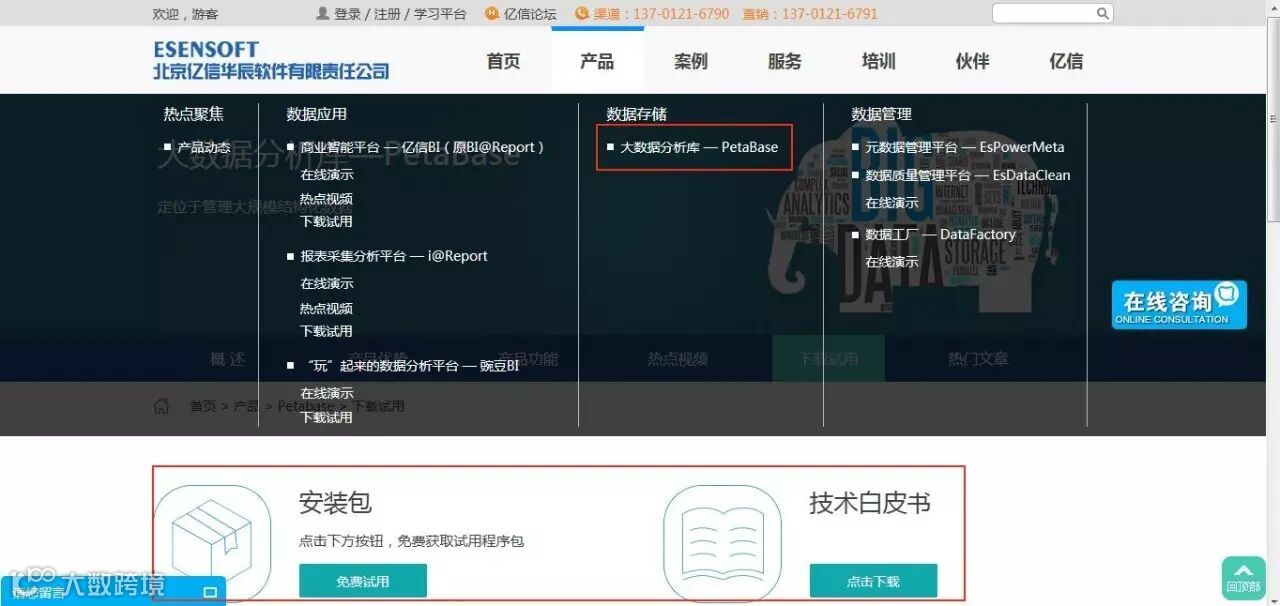Click the 学习平台 link
1280x606 pixels.
(x=440, y=14)
